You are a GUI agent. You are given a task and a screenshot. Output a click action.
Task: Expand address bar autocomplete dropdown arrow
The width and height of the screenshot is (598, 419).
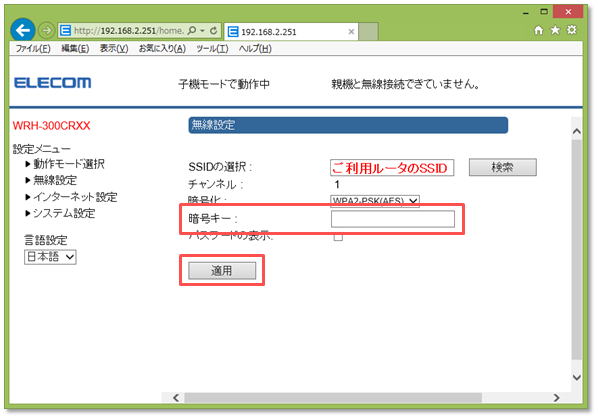click(x=203, y=30)
